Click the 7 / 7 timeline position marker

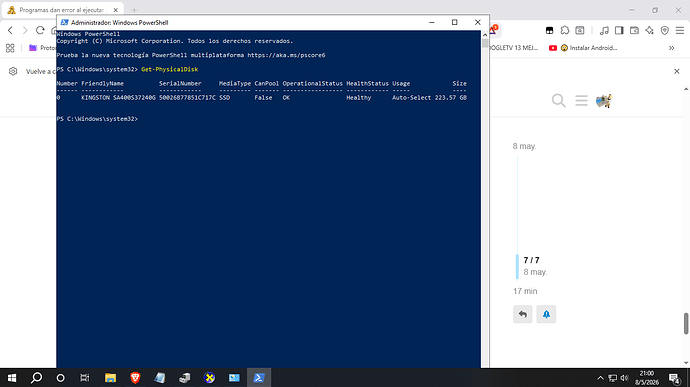[x=531, y=260]
